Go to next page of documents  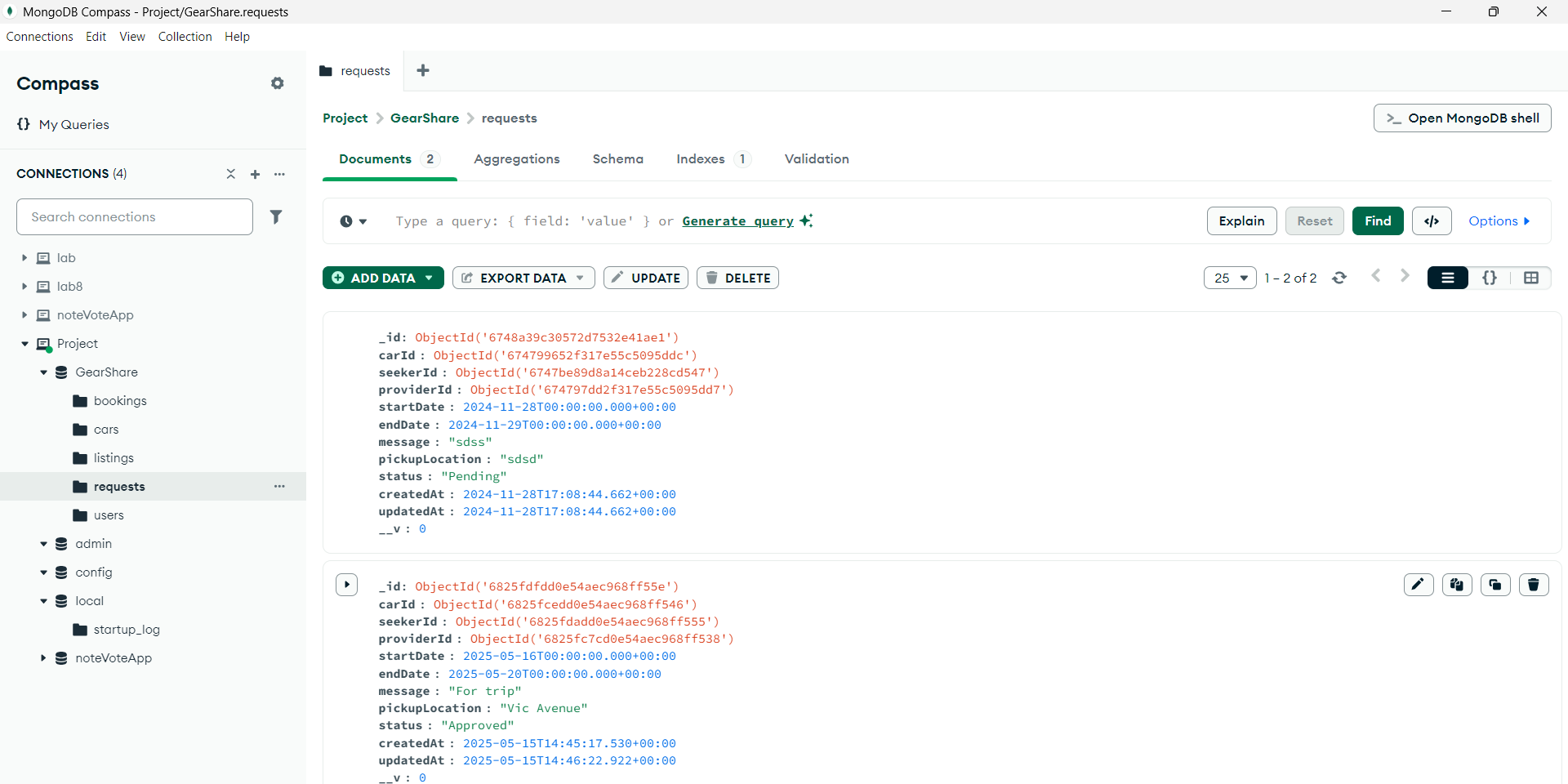tap(1405, 276)
